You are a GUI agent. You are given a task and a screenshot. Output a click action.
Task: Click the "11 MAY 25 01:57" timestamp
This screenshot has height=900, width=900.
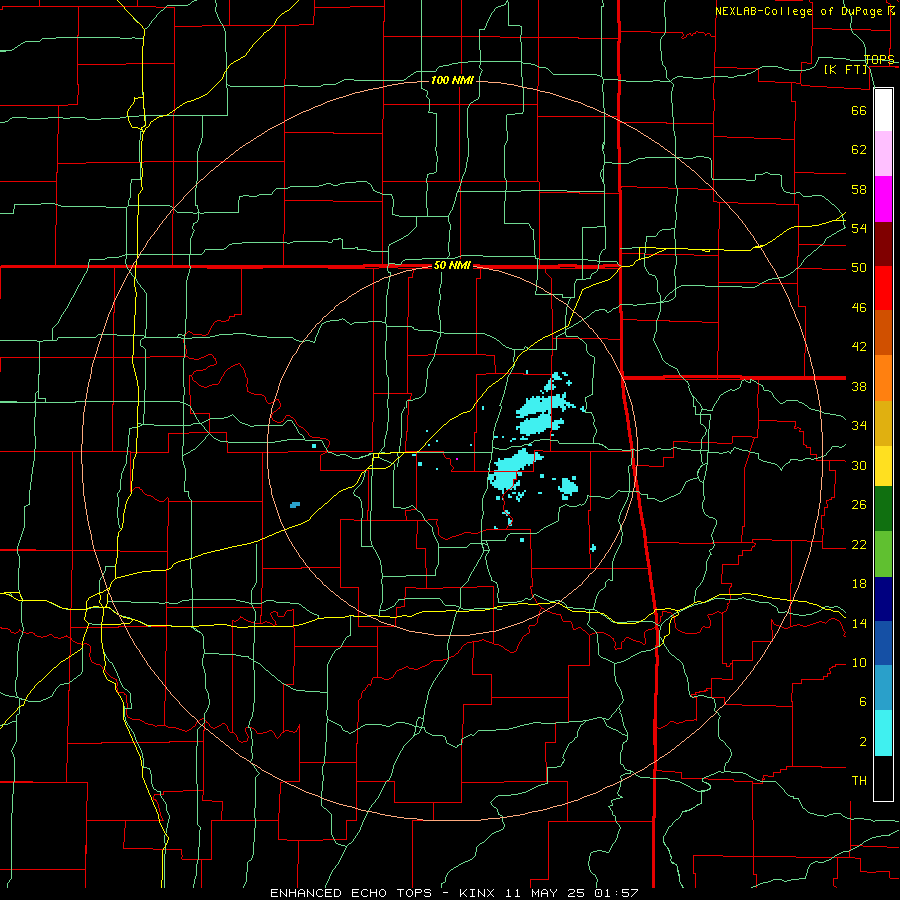[x=572, y=893]
